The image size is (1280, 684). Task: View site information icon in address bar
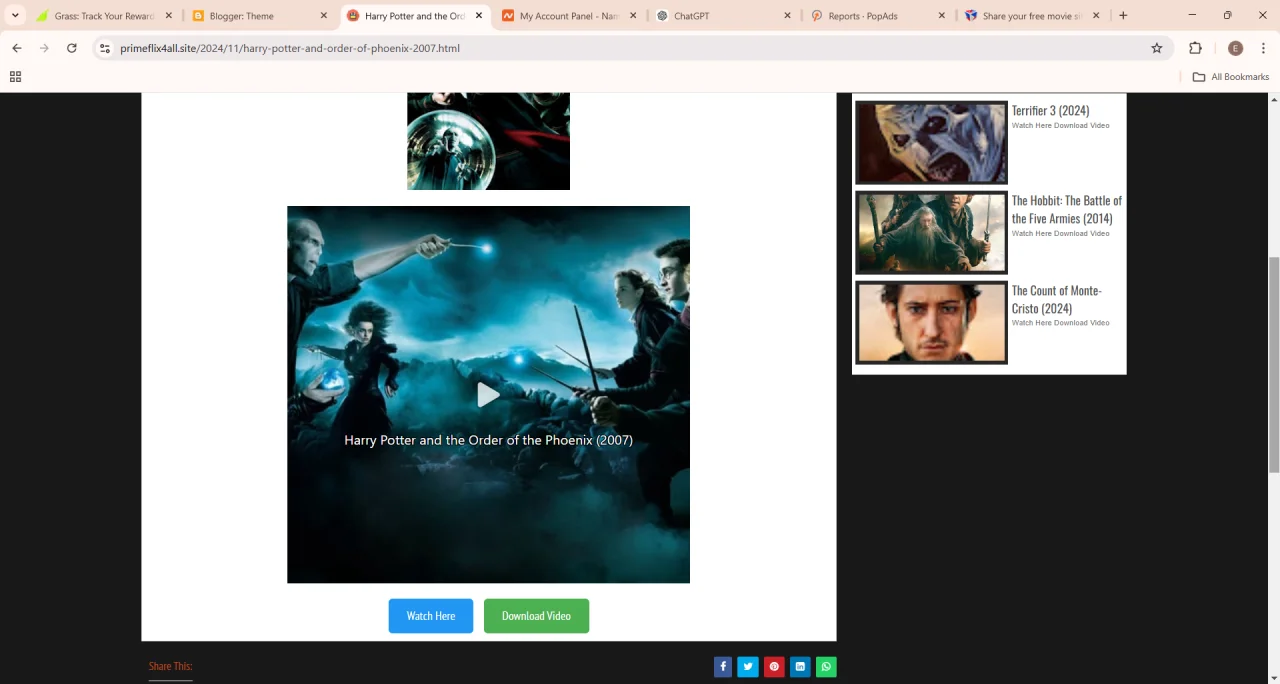105,48
